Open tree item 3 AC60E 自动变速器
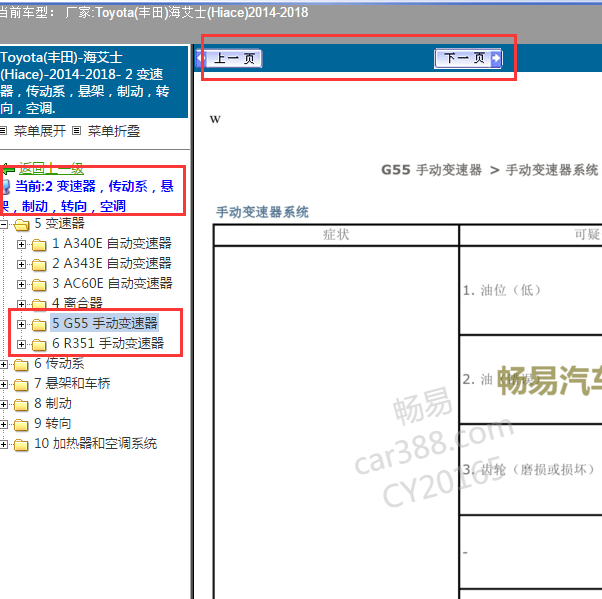Screen dimensions: 602x599 pyautogui.click(x=112, y=283)
